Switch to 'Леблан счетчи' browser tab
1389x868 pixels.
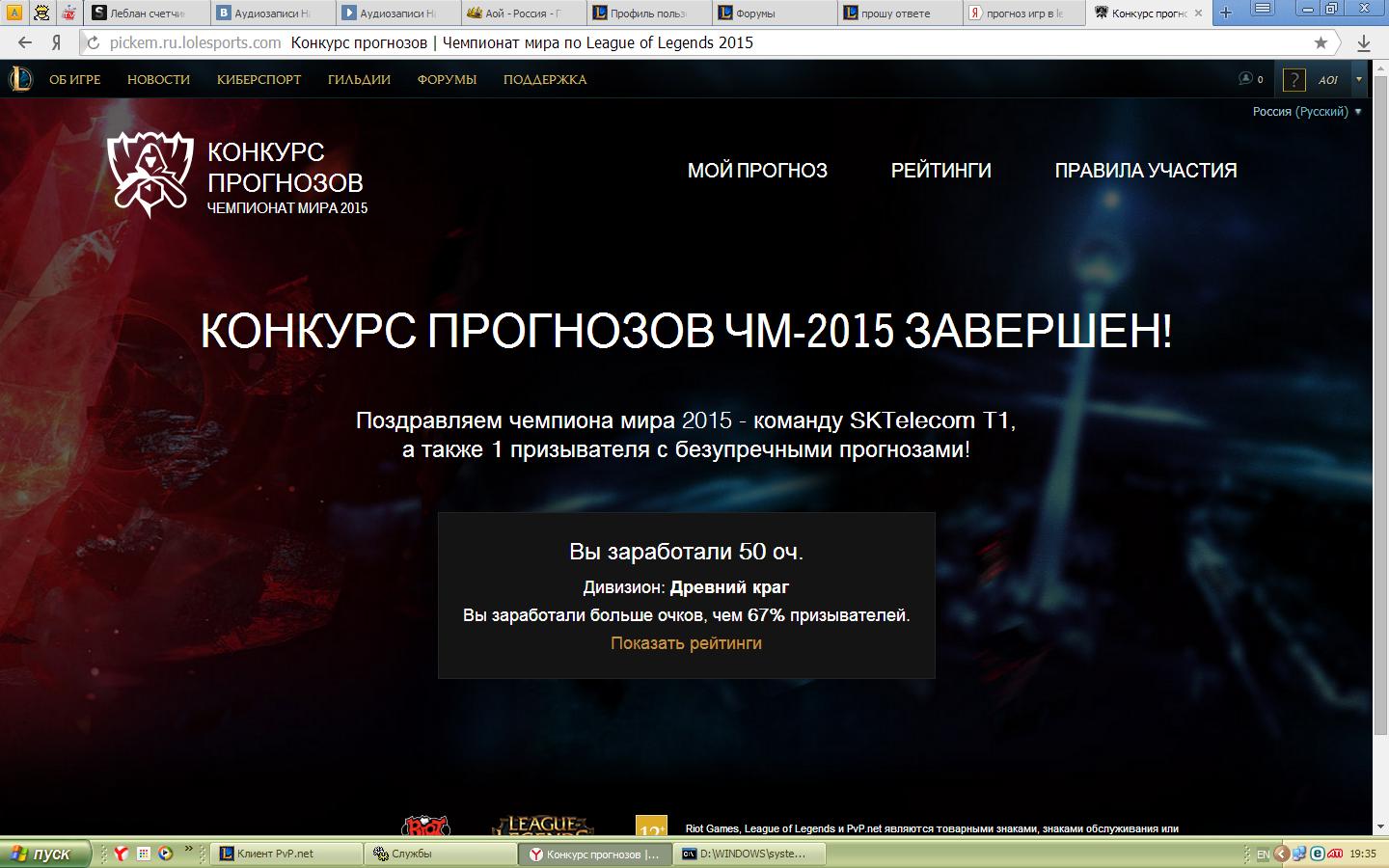[147, 13]
